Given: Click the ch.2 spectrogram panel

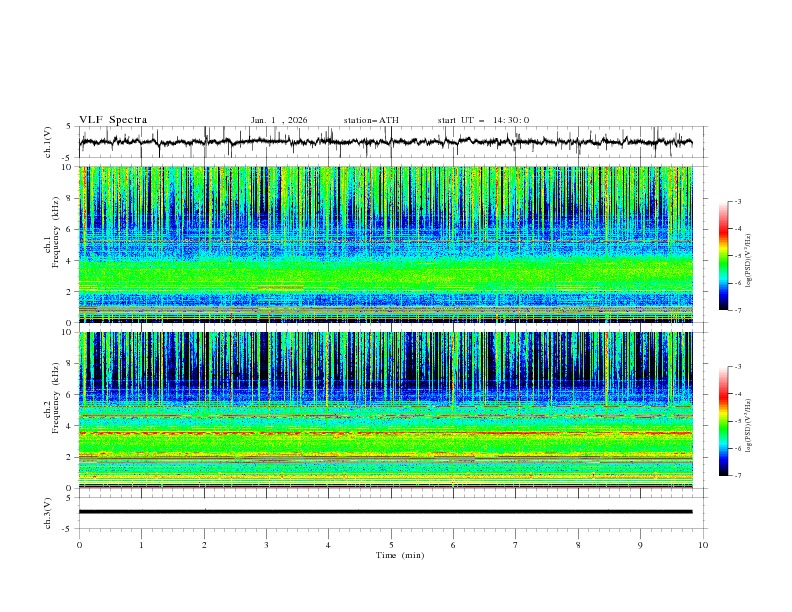Looking at the screenshot, I should 385,410.
